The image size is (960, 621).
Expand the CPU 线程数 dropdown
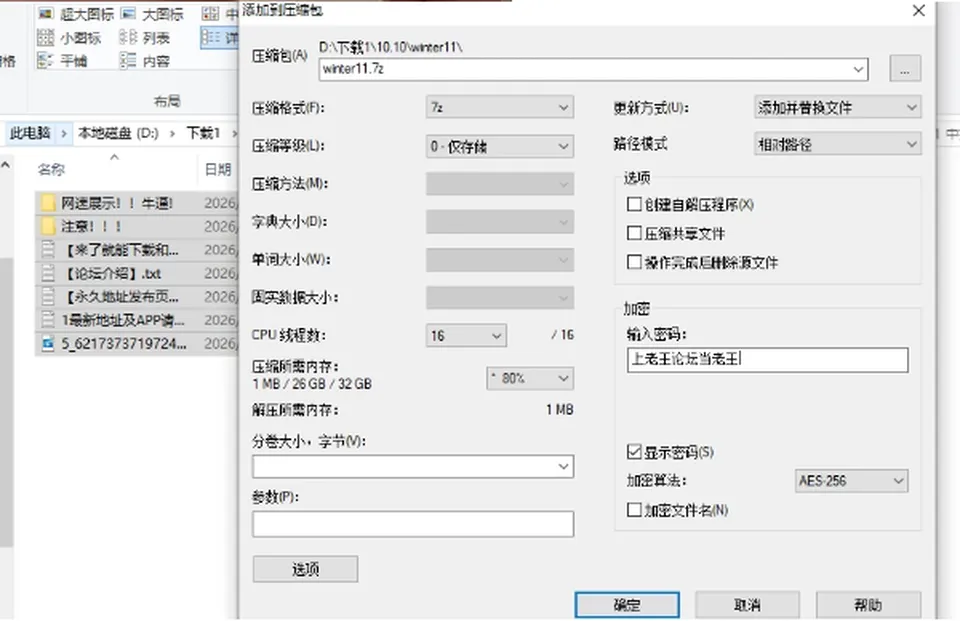point(466,335)
